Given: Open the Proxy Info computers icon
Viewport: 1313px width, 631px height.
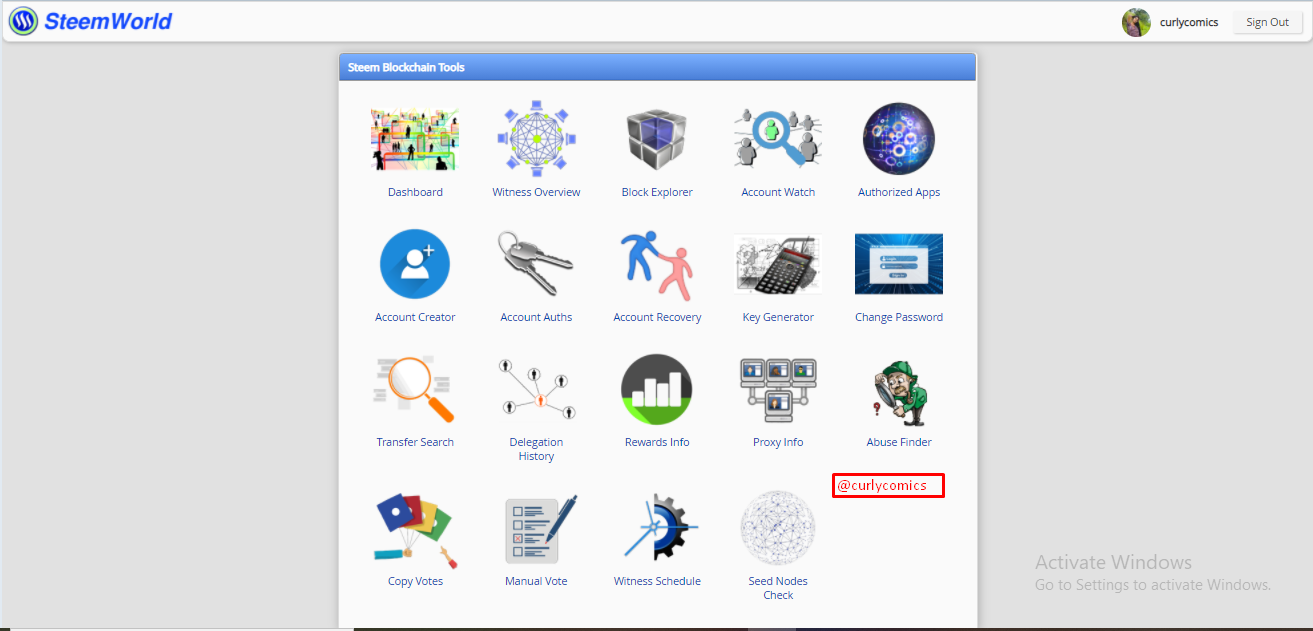Looking at the screenshot, I should click(778, 389).
